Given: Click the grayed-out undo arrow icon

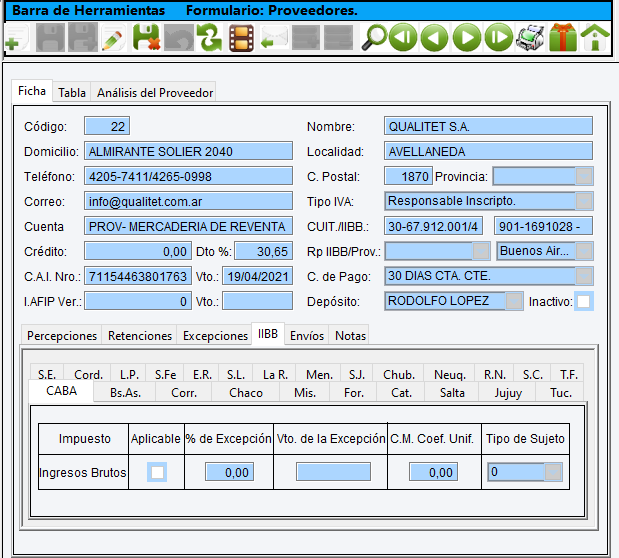Looking at the screenshot, I should (178, 38).
